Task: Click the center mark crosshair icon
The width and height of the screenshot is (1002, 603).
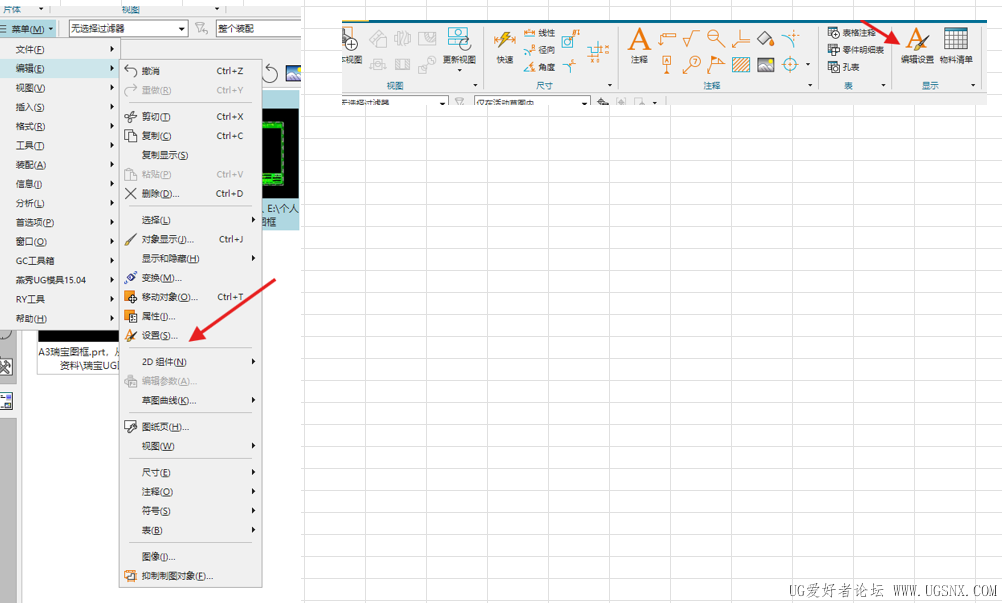Action: [790, 65]
